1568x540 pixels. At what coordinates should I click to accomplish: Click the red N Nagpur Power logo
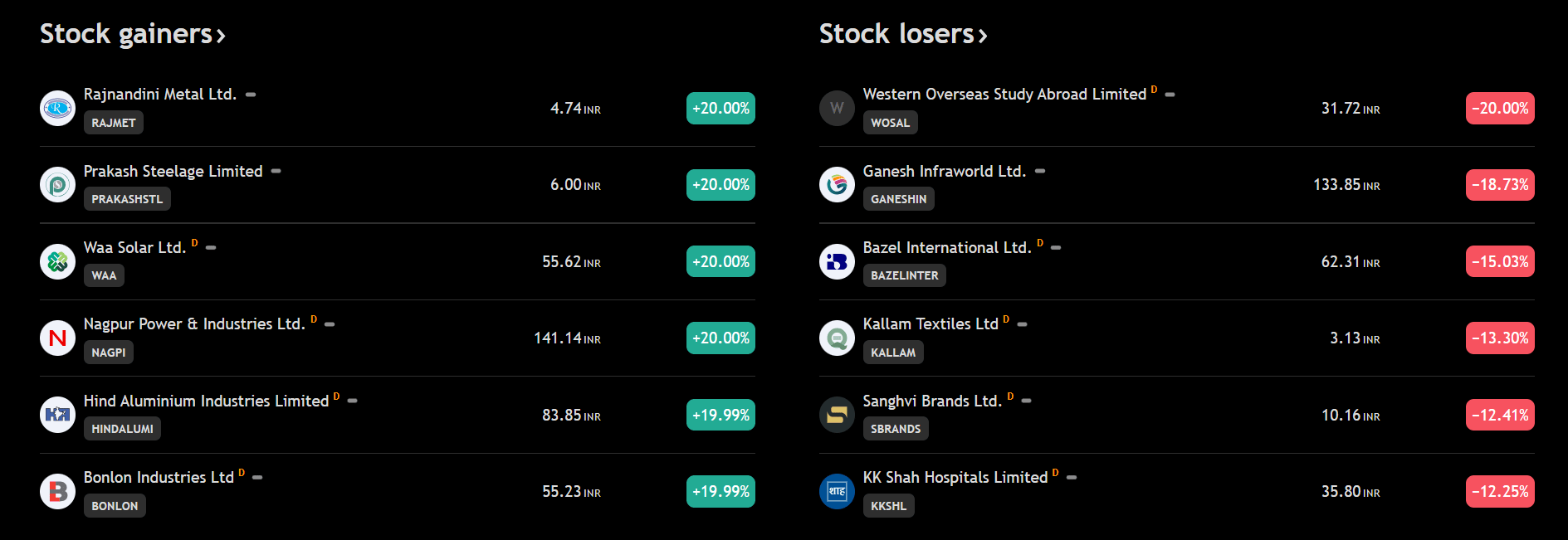tap(57, 338)
